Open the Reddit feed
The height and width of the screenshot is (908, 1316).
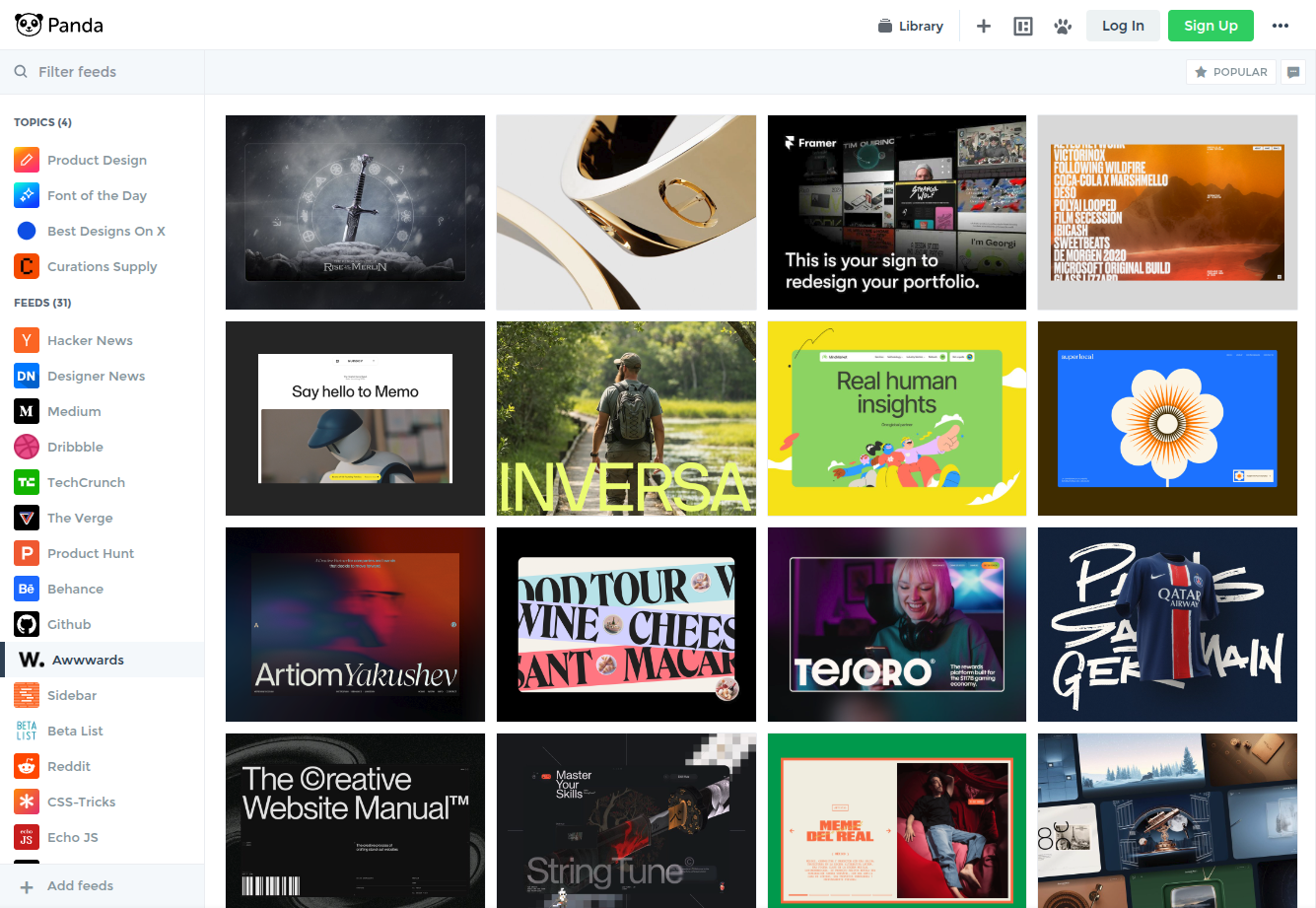(x=68, y=766)
